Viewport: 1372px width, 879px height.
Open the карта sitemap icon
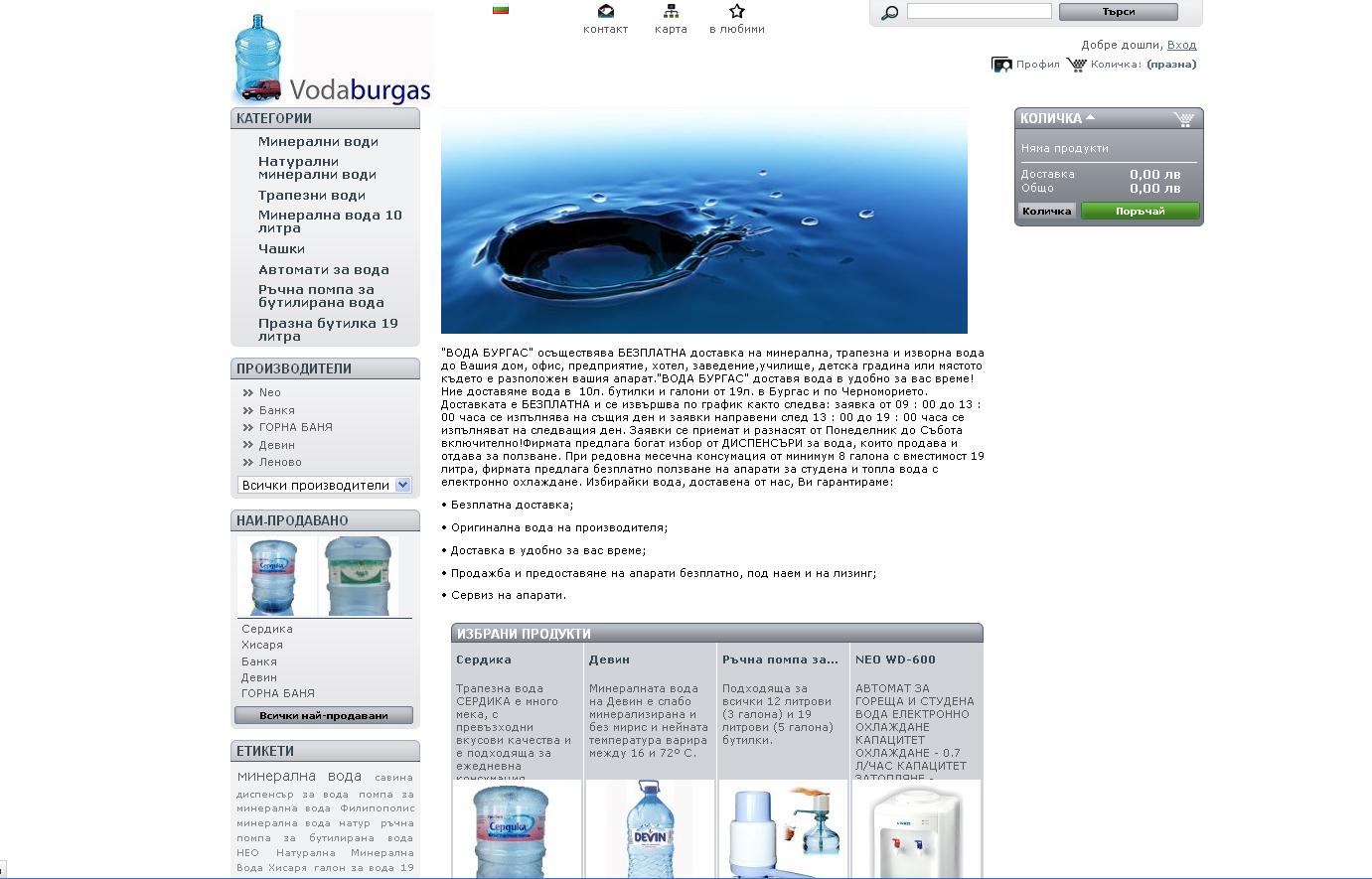coord(671,11)
